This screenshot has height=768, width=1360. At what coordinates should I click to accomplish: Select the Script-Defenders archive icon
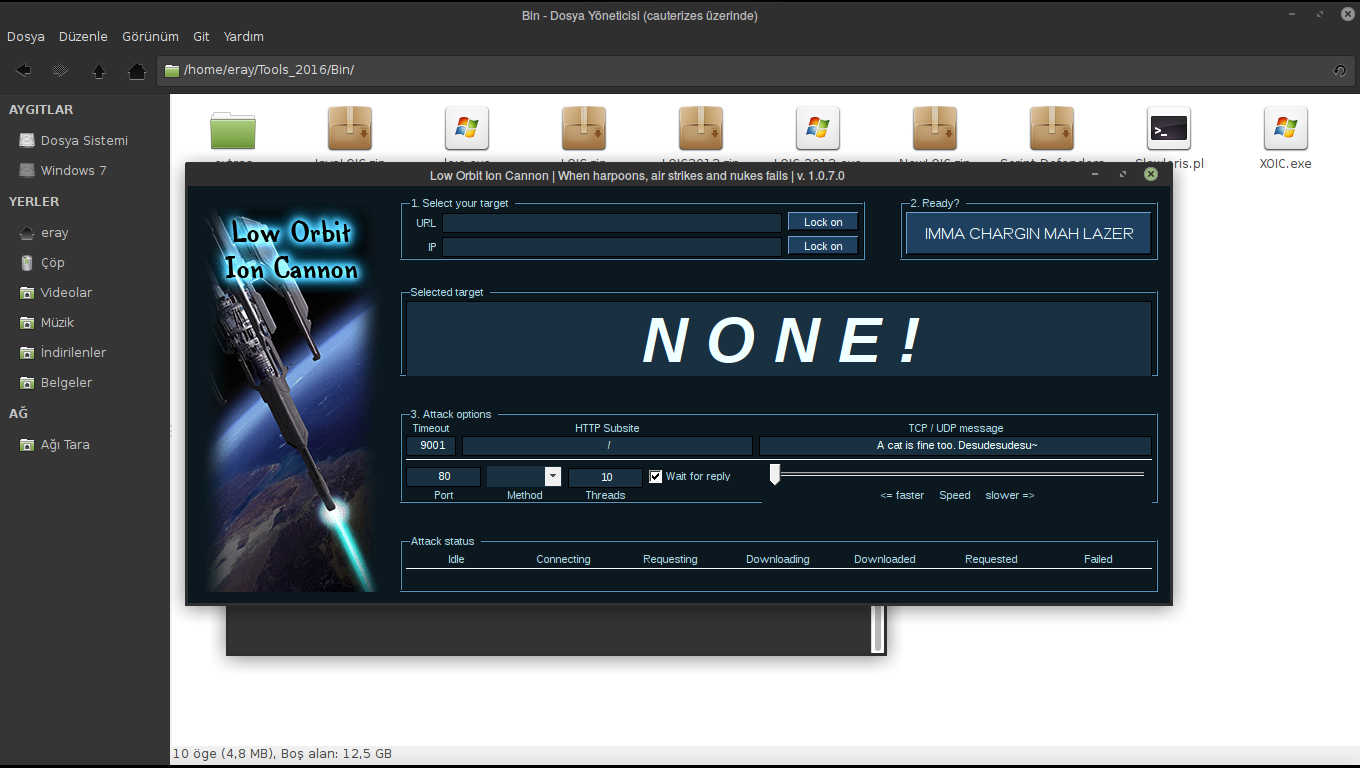coord(1052,129)
